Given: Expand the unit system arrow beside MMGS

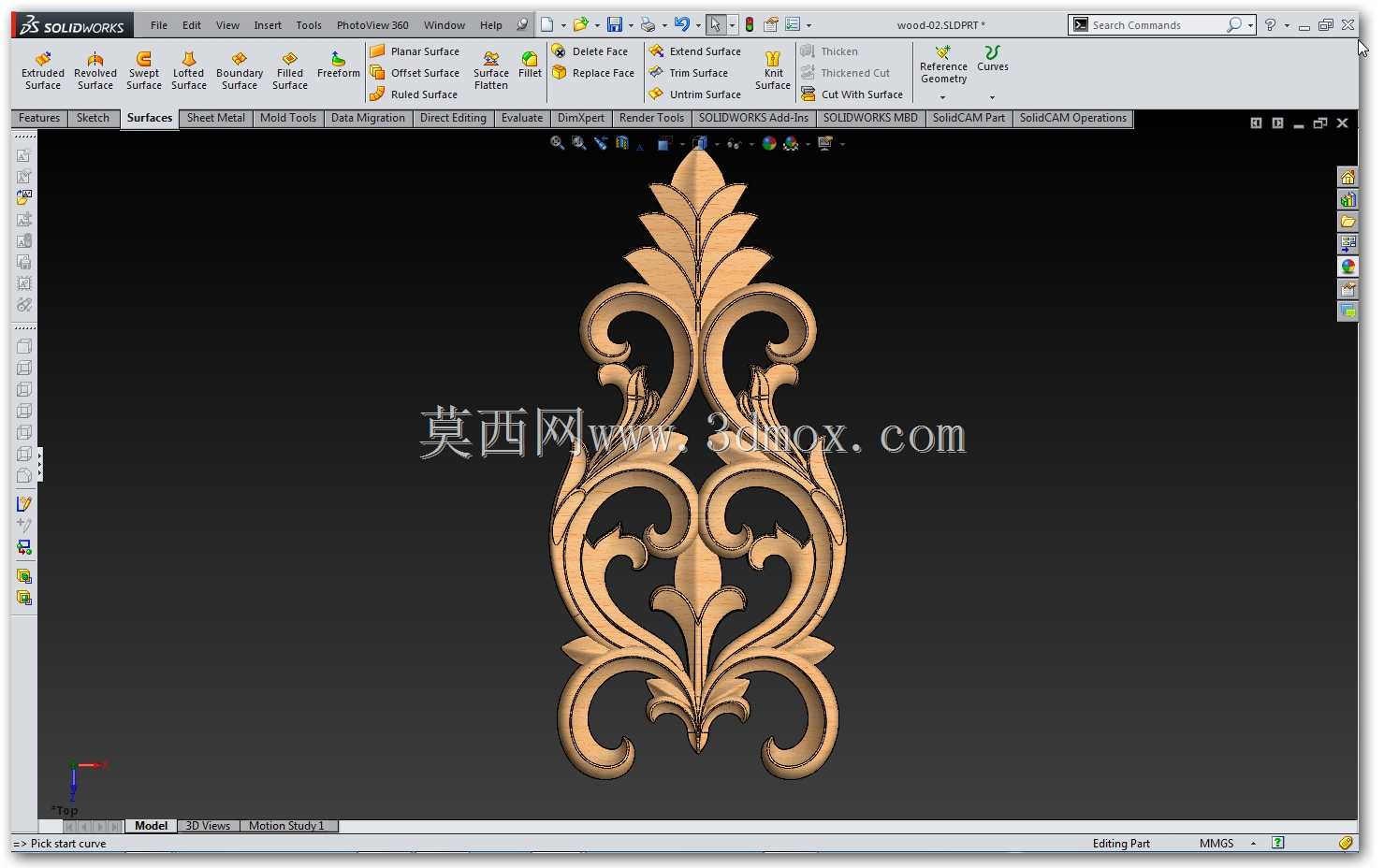Looking at the screenshot, I should point(1253,844).
